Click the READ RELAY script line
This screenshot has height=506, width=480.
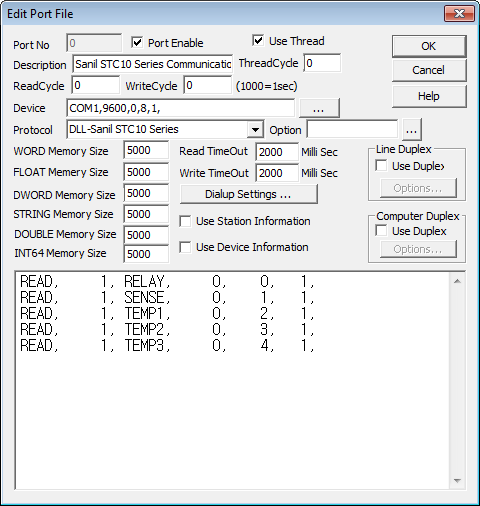pyautogui.click(x=167, y=282)
